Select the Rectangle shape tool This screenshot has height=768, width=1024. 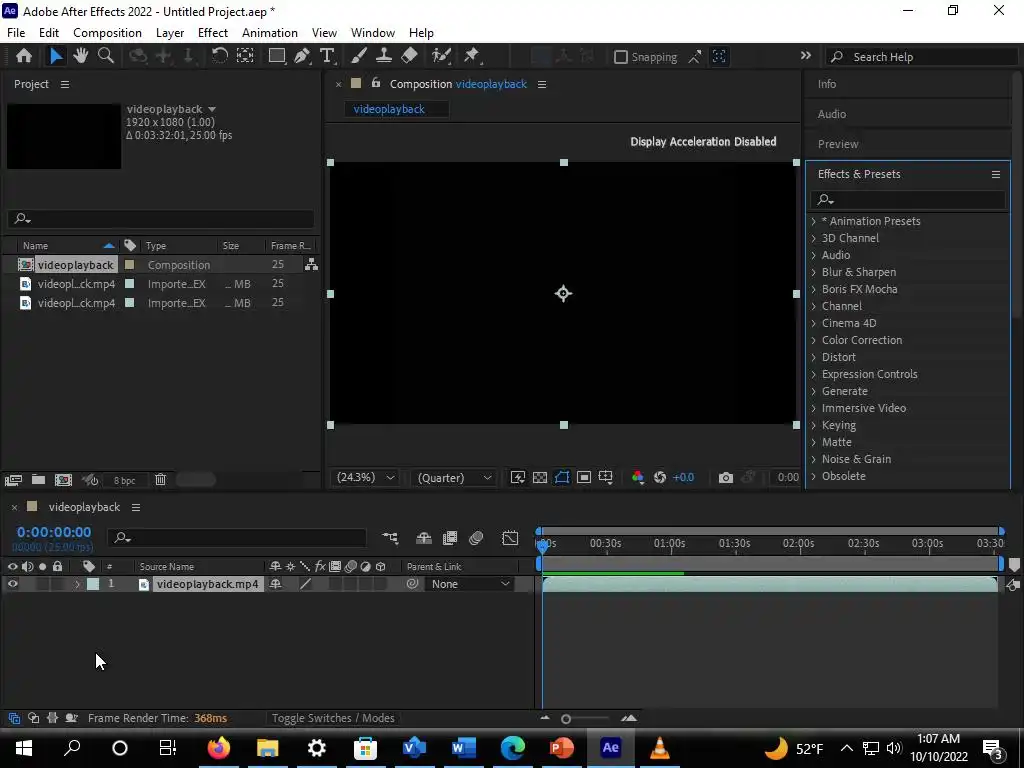(277, 56)
